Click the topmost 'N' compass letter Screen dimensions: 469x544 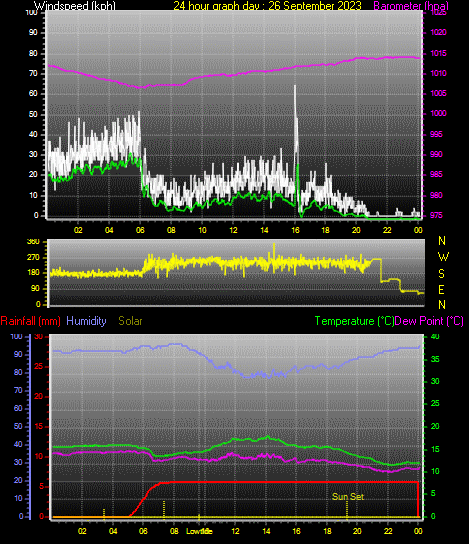(x=442, y=240)
